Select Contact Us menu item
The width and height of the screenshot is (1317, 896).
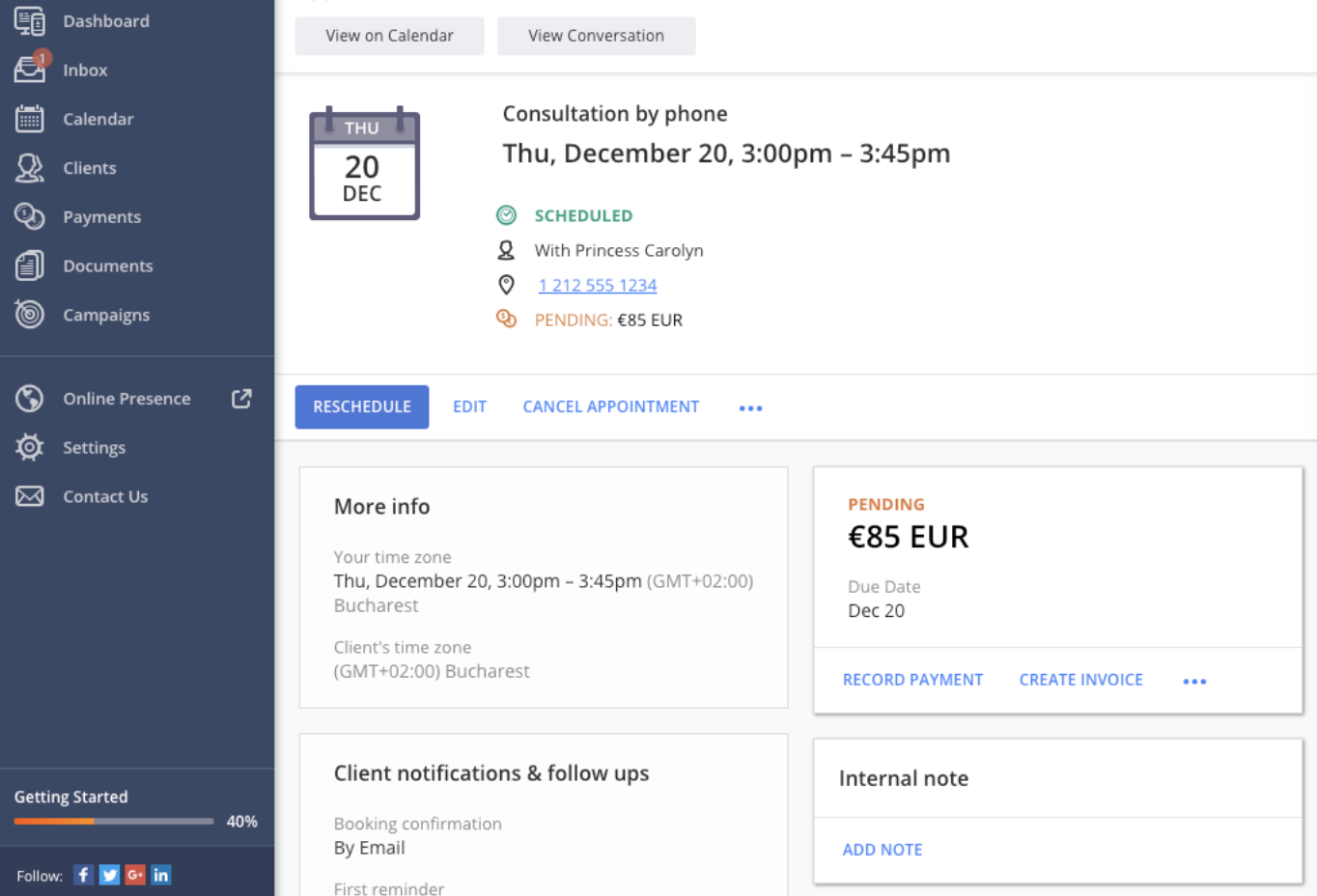pos(105,496)
